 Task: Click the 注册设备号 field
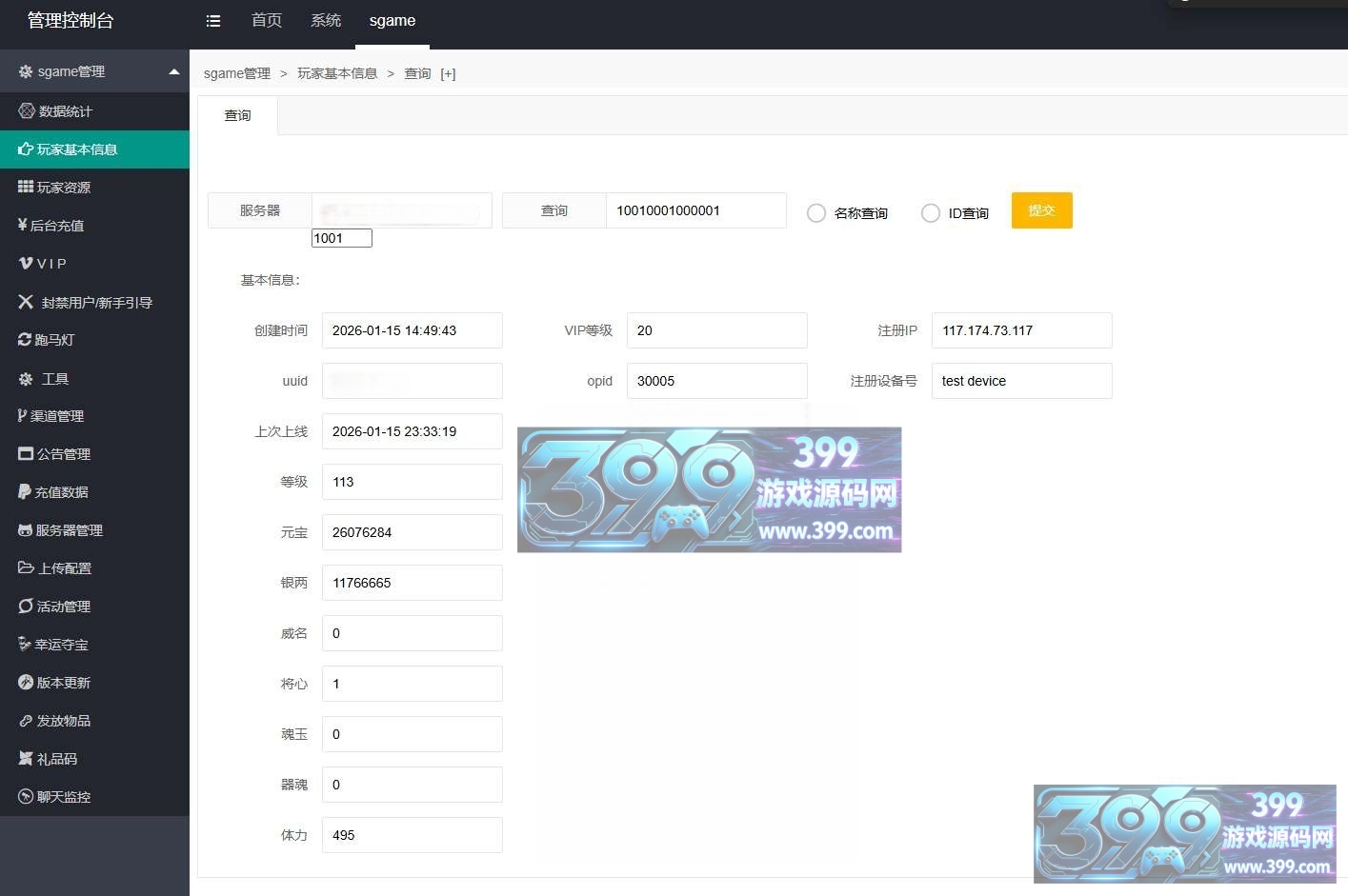click(1022, 381)
